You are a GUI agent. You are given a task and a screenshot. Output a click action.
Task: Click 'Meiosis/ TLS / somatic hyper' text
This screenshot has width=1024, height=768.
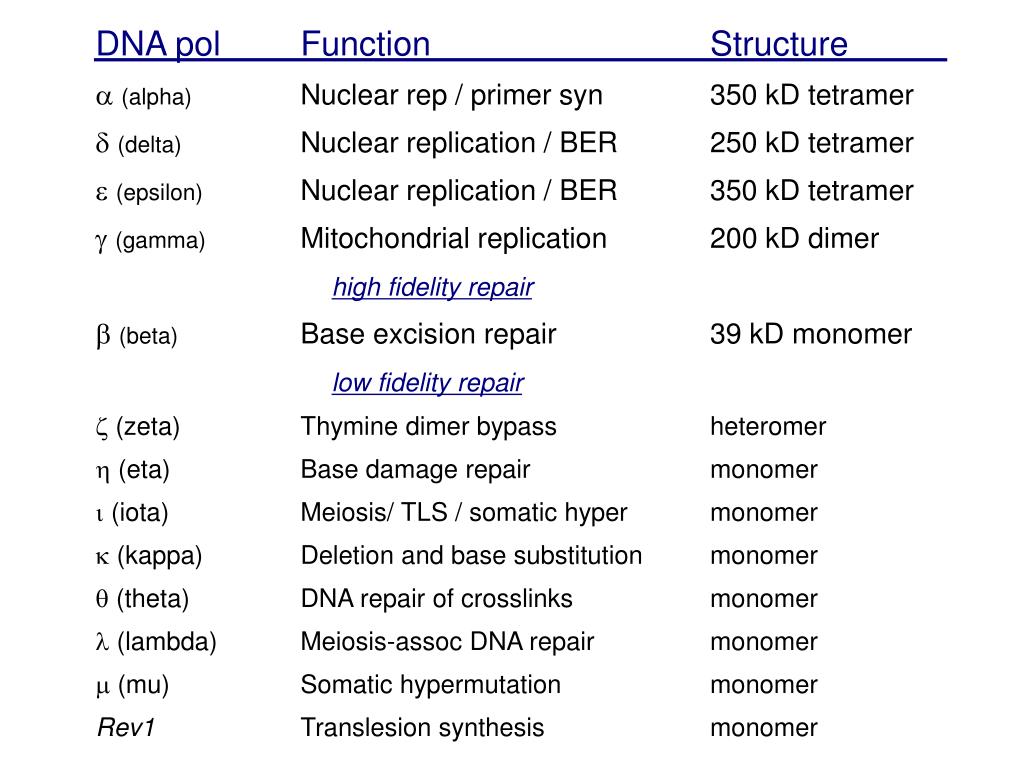point(464,513)
